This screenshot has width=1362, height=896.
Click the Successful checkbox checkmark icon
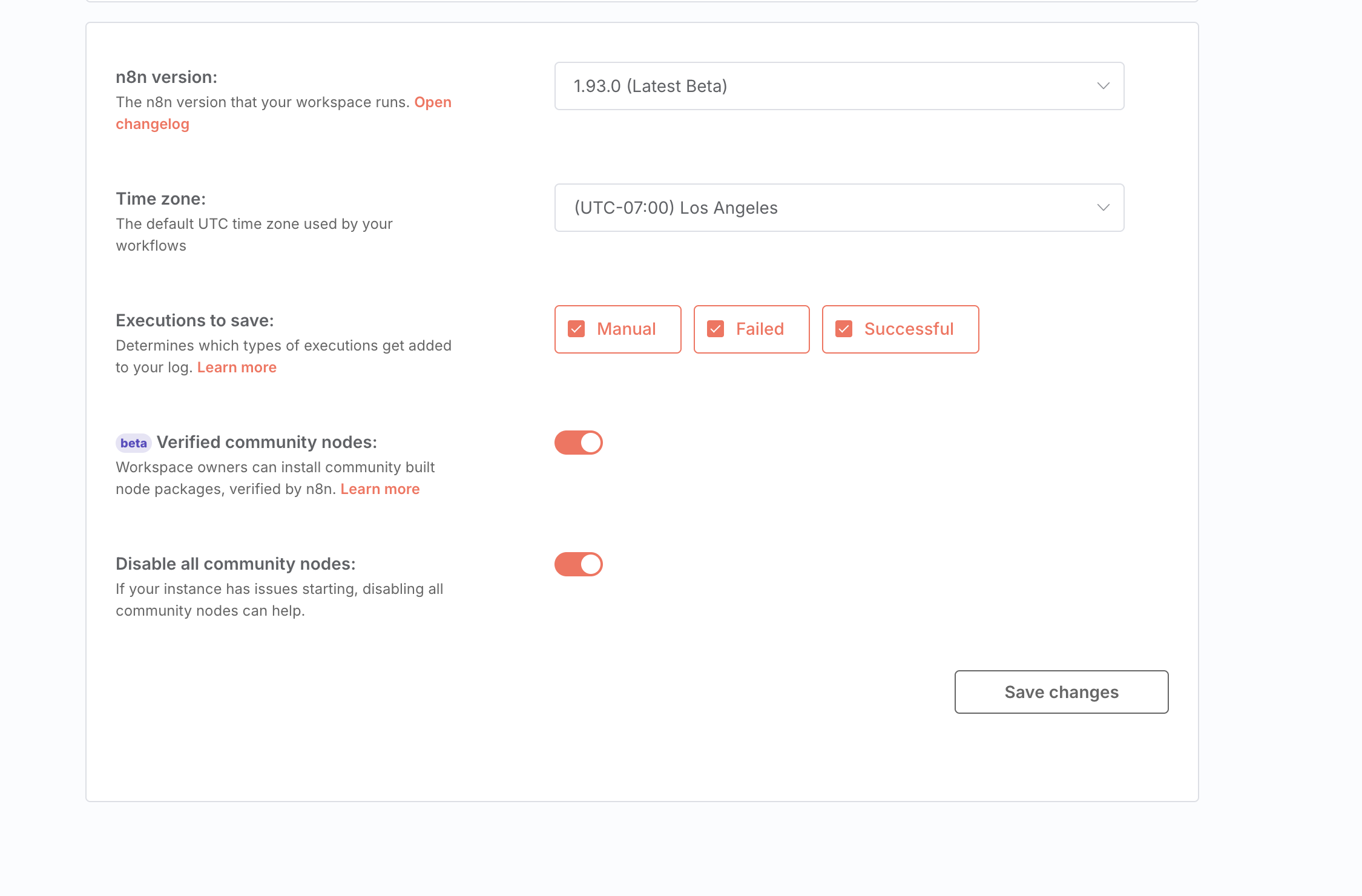[x=843, y=329]
